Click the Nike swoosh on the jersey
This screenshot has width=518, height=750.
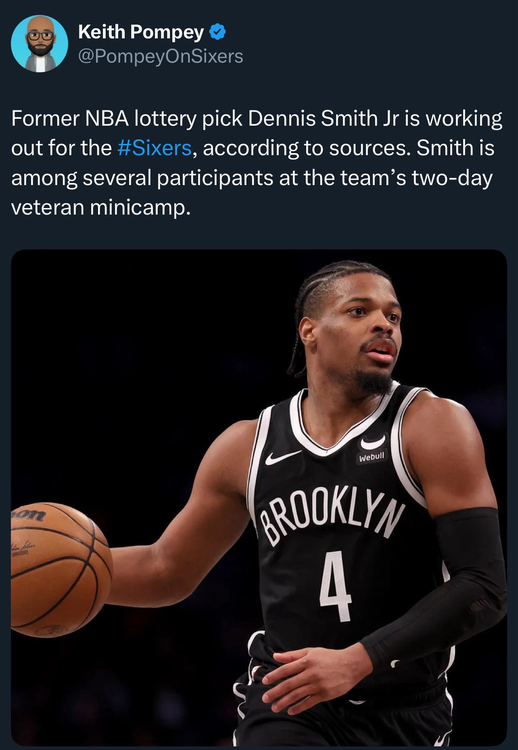(282, 458)
